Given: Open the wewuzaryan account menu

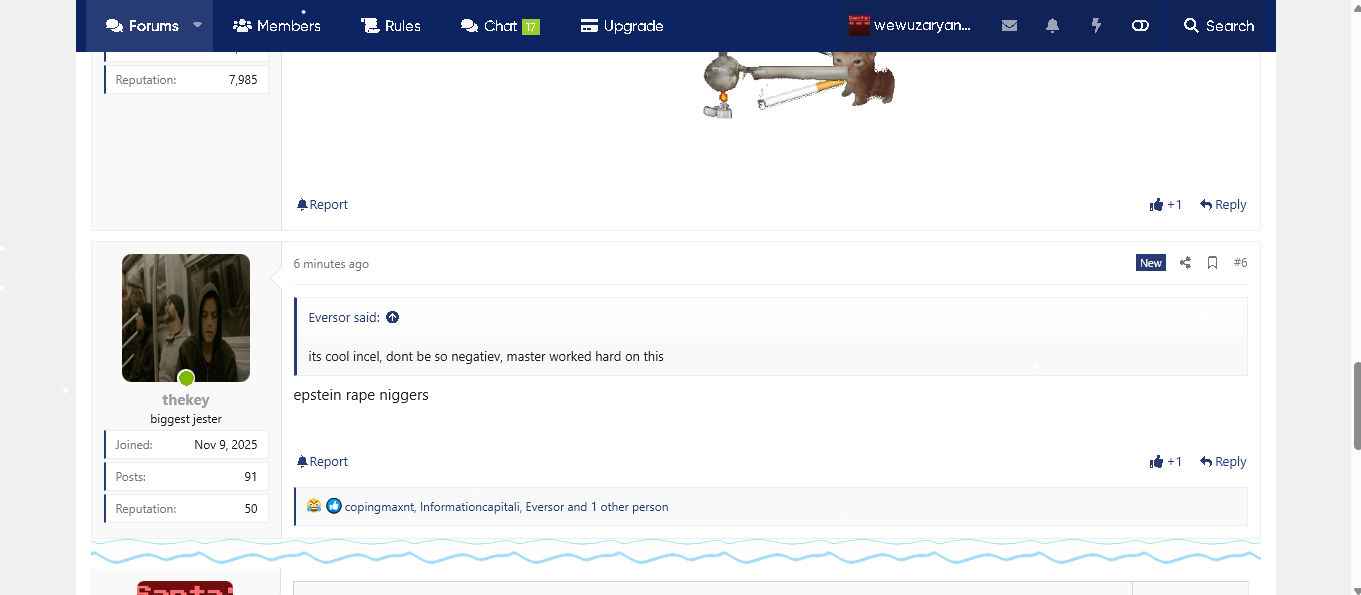Looking at the screenshot, I should (910, 26).
